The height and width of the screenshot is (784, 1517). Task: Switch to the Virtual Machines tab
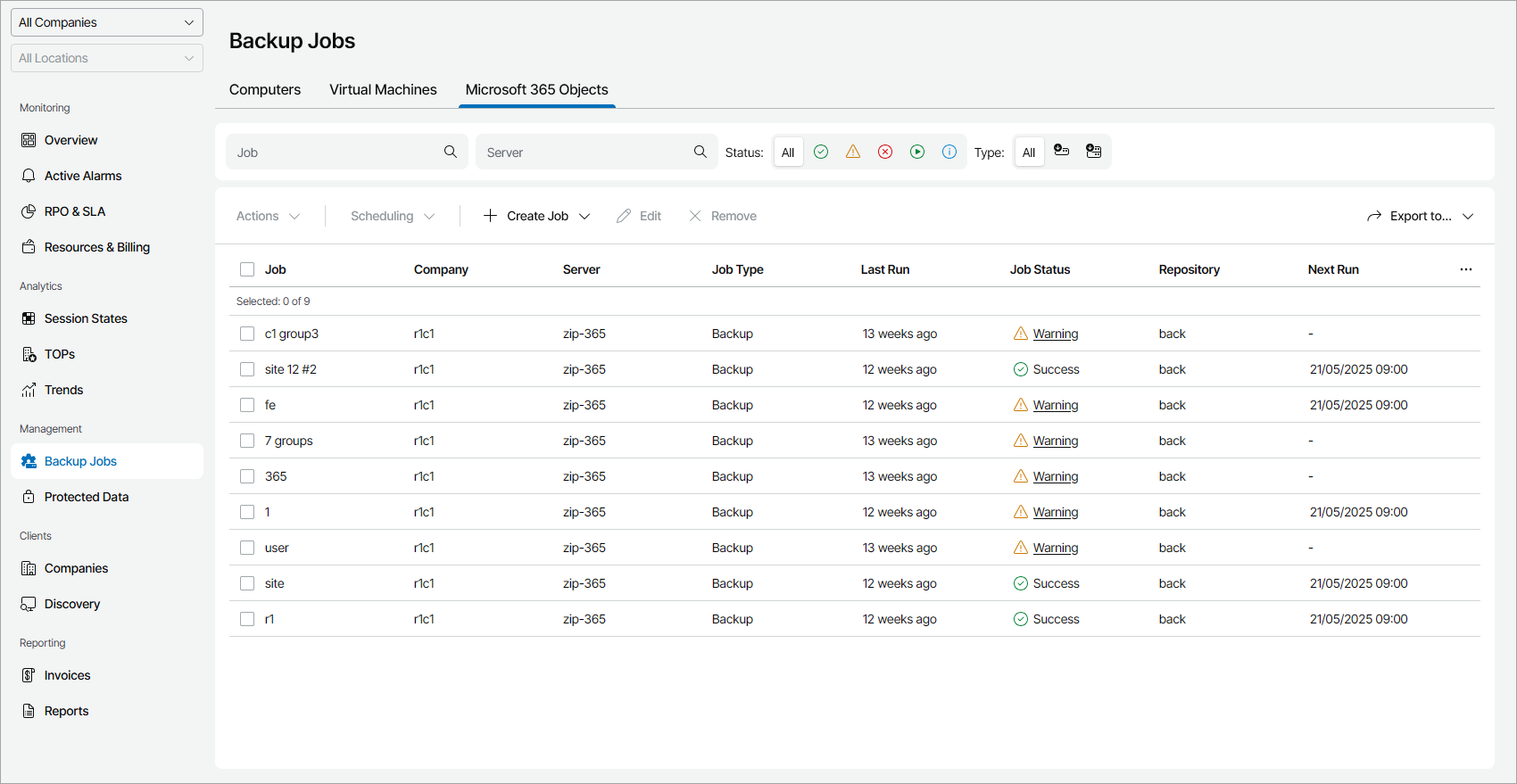pos(383,89)
